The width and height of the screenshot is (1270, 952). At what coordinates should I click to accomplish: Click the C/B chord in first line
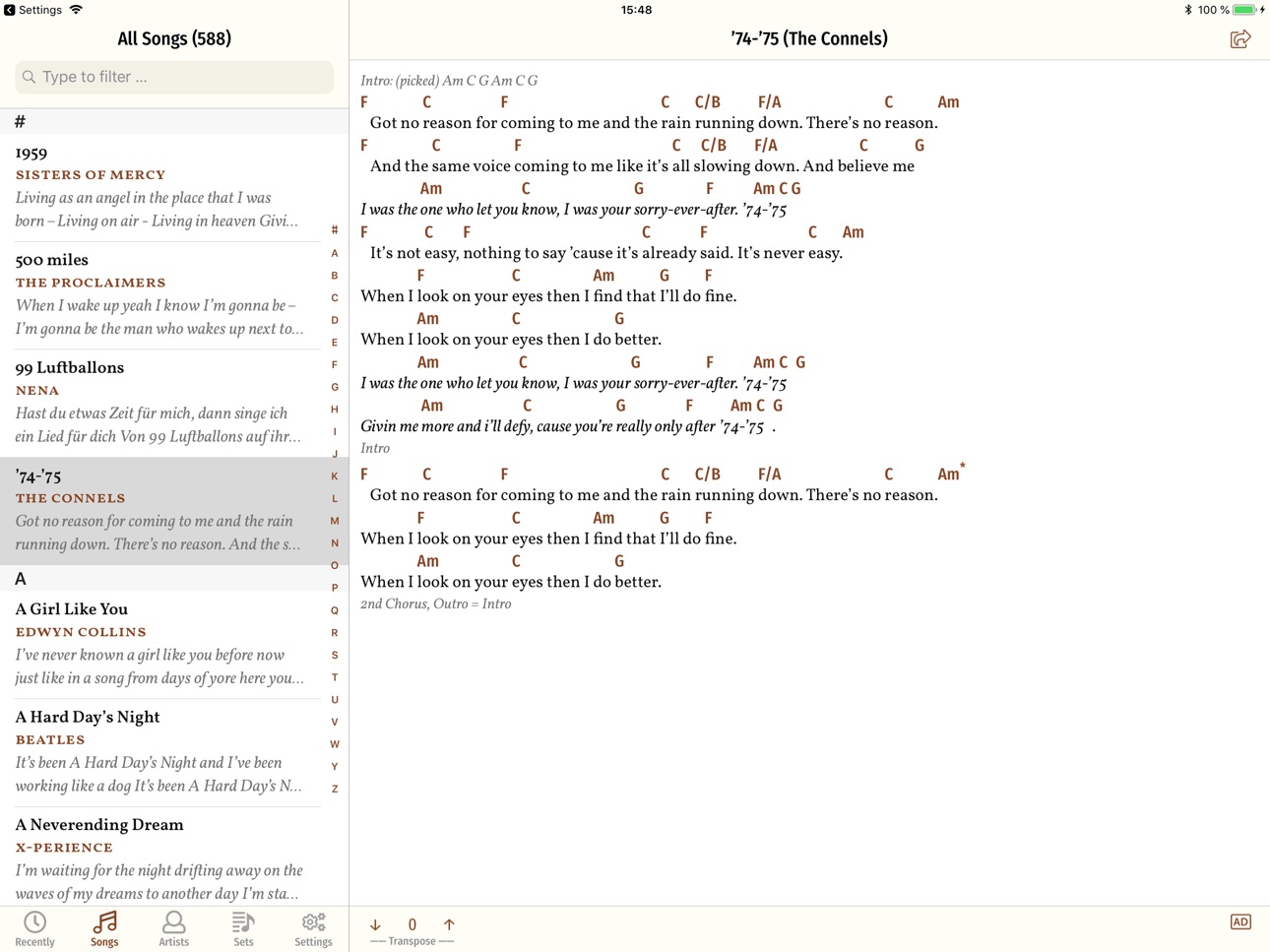pyautogui.click(x=708, y=101)
